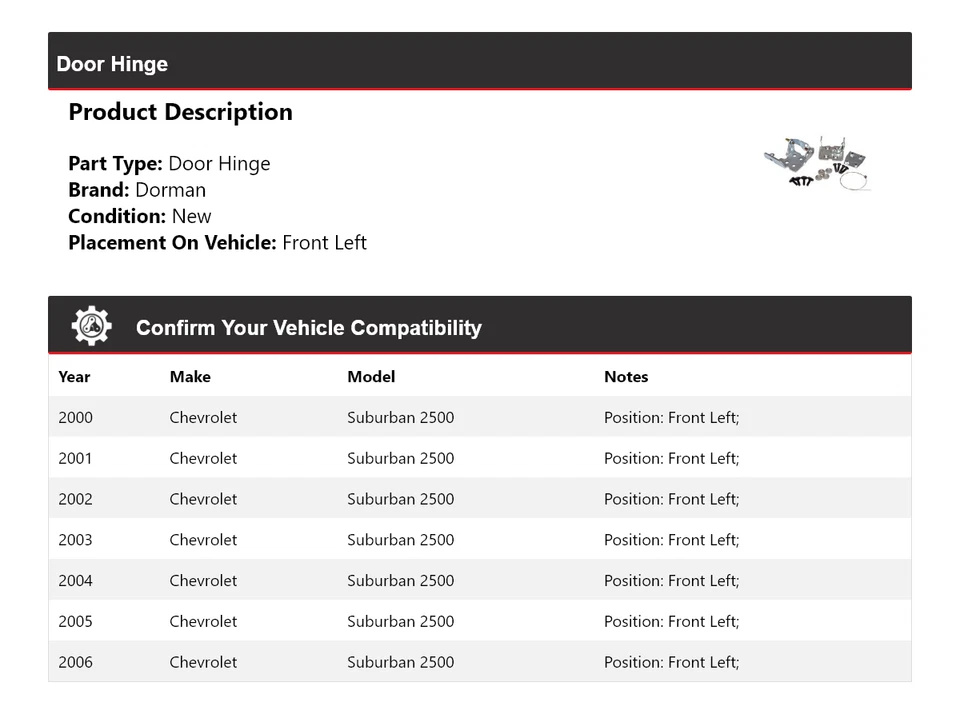Click the Part Type: Door Hinge line
The width and height of the screenshot is (960, 714).
(169, 164)
